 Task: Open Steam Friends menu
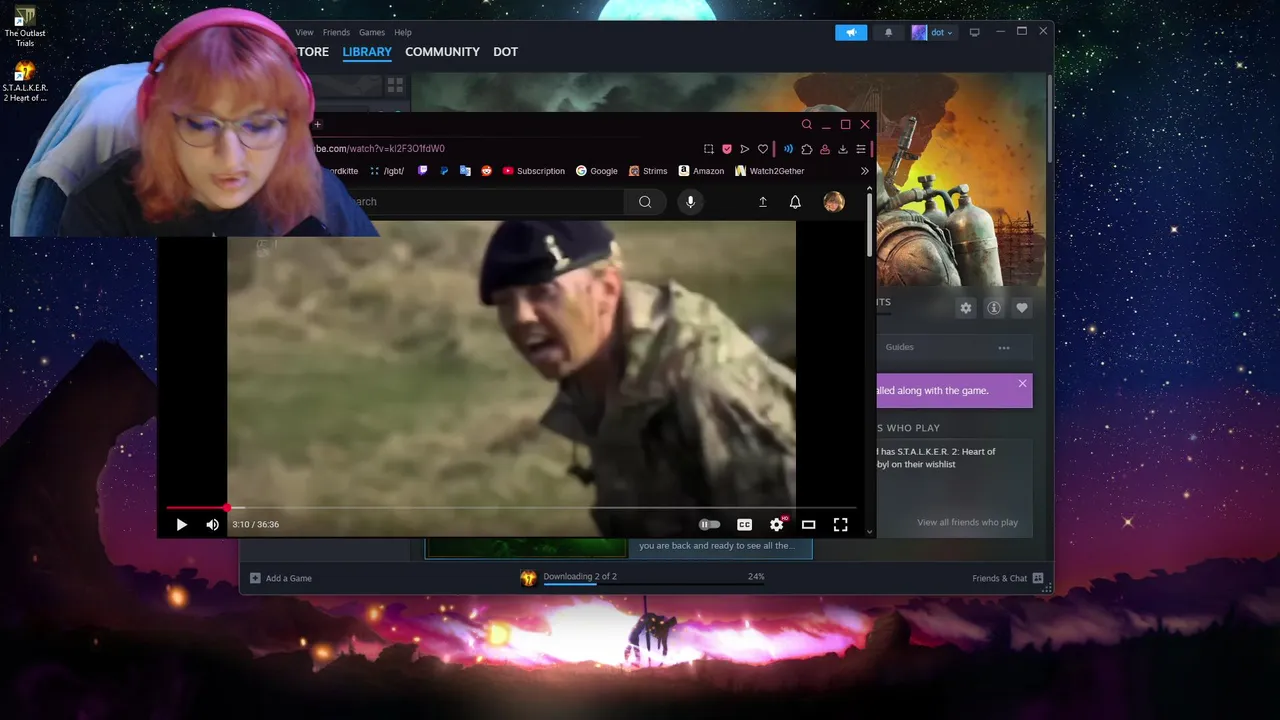click(x=336, y=32)
